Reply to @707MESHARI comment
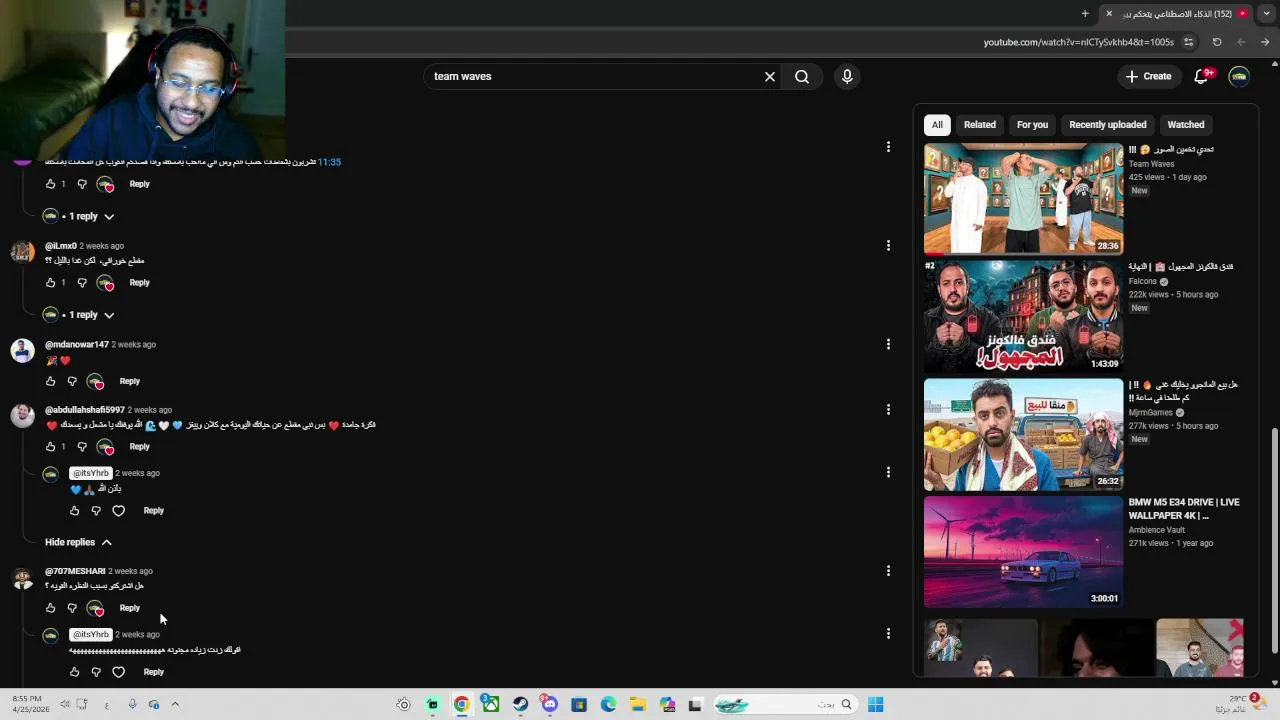The height and width of the screenshot is (720, 1280). tap(129, 608)
